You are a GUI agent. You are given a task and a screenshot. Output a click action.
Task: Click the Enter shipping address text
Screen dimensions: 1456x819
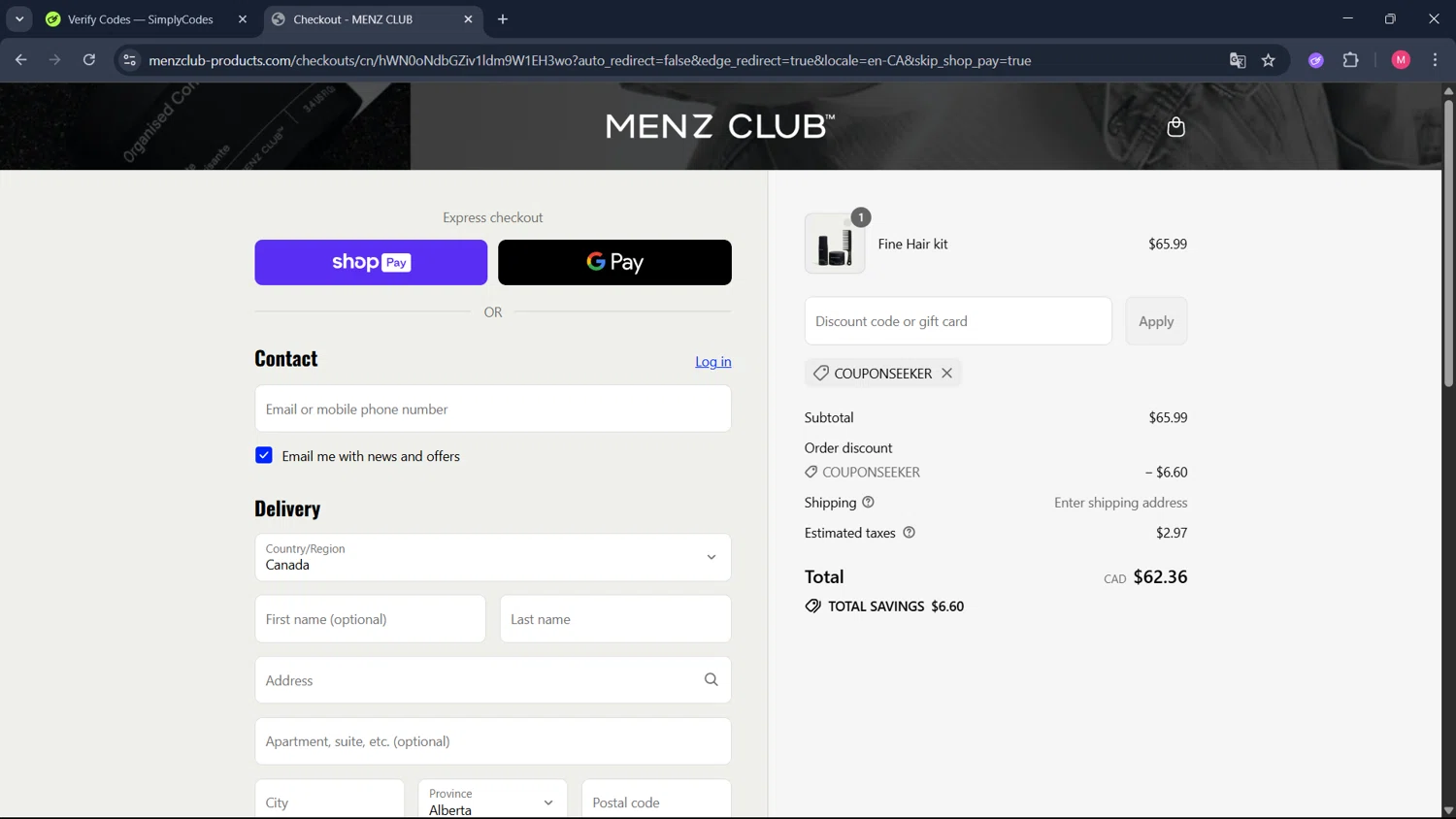click(1120, 502)
